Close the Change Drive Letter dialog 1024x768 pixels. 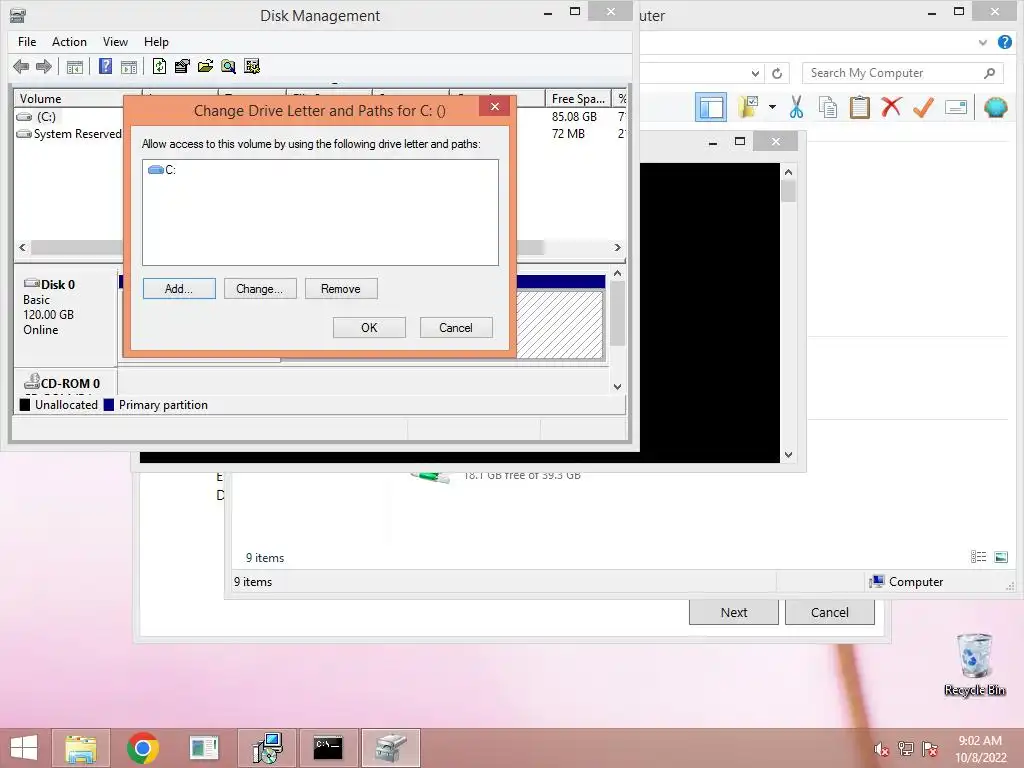pos(494,106)
